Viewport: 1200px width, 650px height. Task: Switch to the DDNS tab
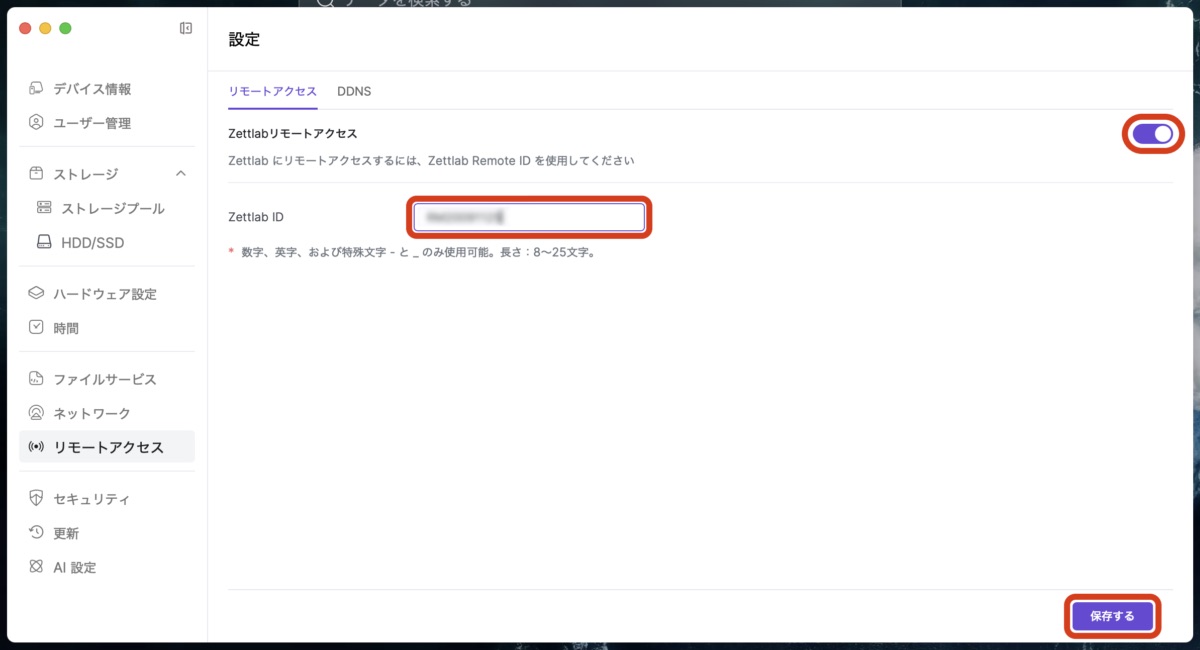pyautogui.click(x=354, y=91)
